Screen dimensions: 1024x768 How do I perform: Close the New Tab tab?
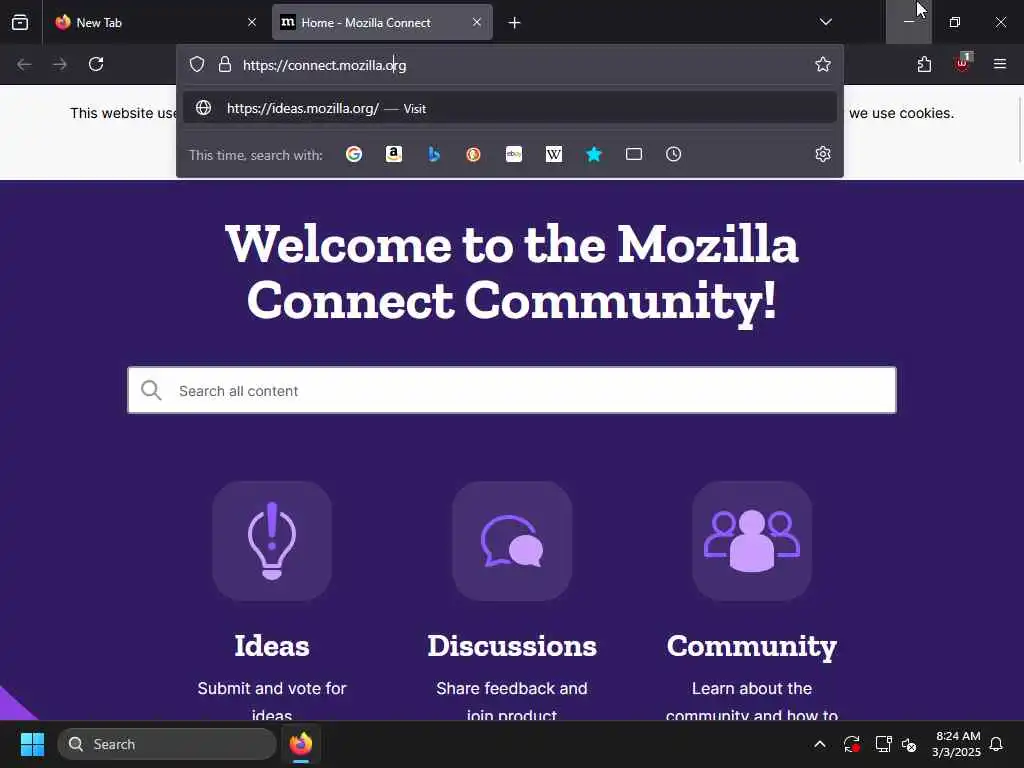[x=252, y=22]
